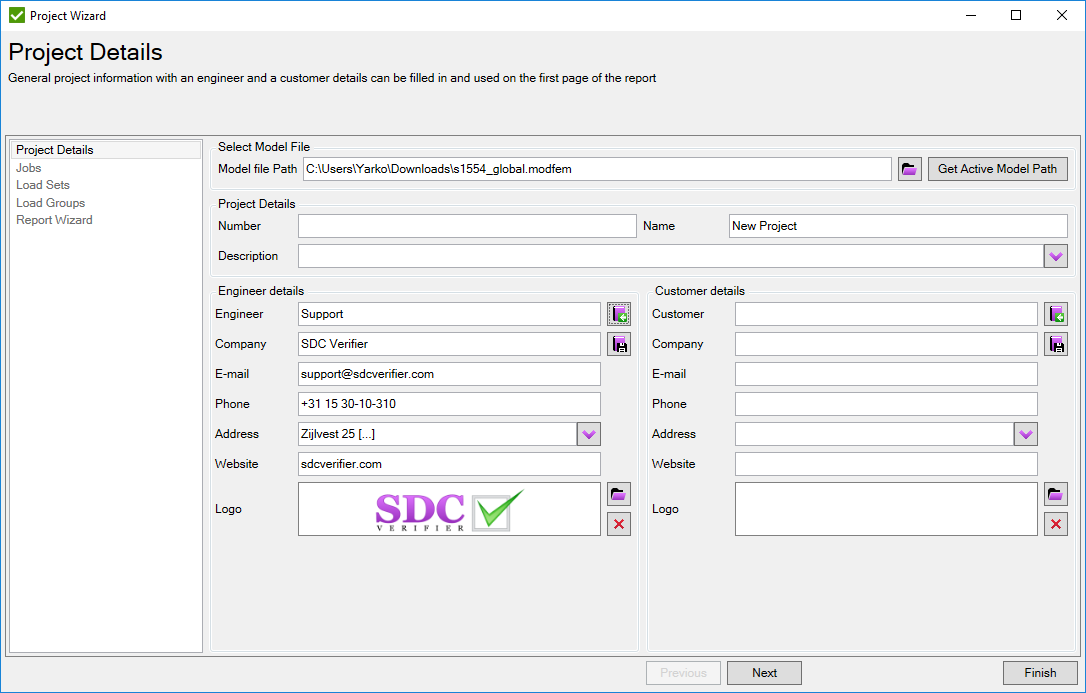Focus the engineer Phone field
This screenshot has width=1086, height=693.
pyautogui.click(x=449, y=404)
